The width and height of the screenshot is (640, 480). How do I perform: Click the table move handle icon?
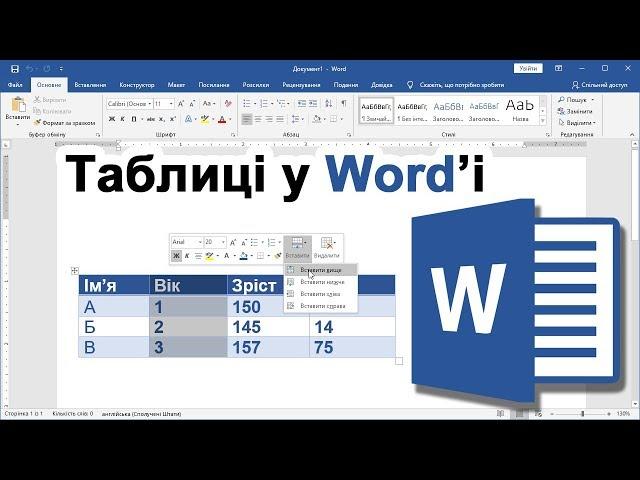[75, 271]
